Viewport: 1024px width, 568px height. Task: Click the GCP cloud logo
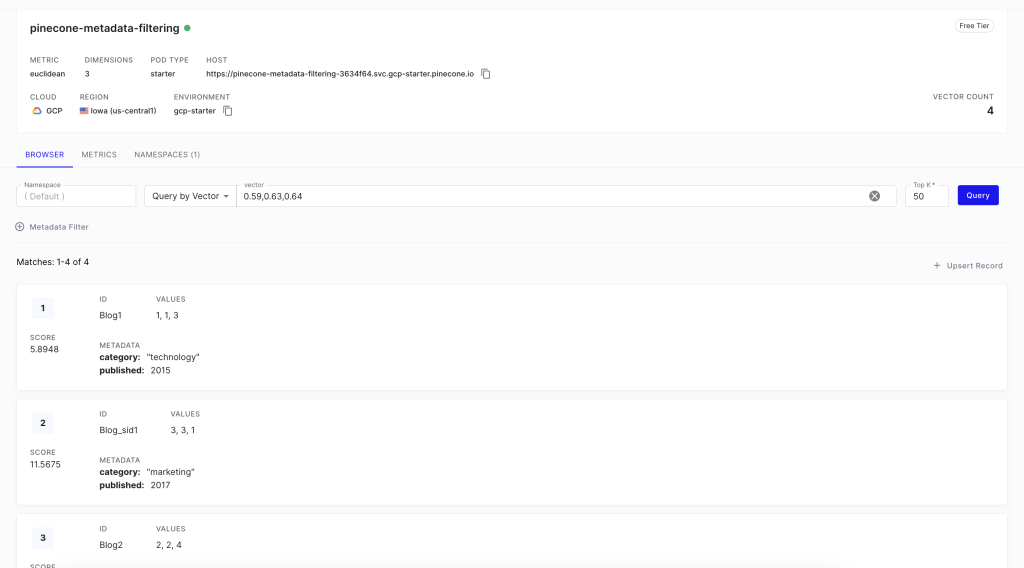click(x=37, y=111)
